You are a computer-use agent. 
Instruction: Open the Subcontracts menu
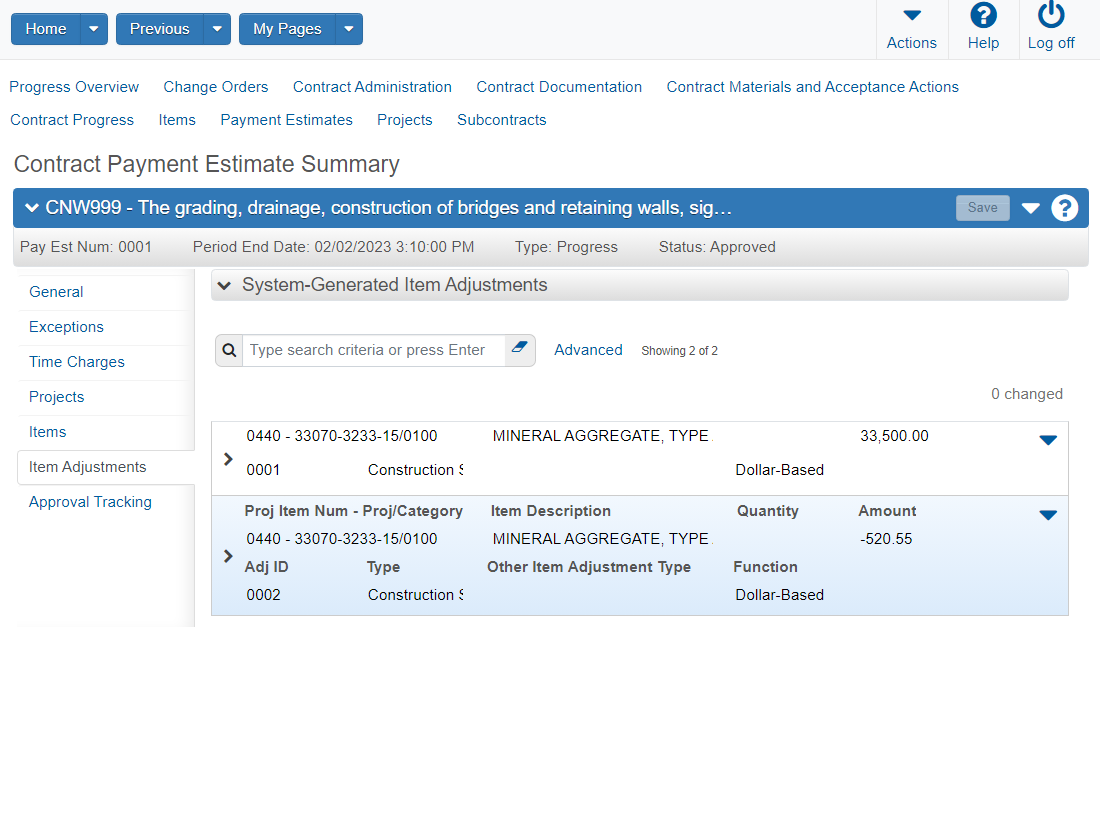pos(502,120)
